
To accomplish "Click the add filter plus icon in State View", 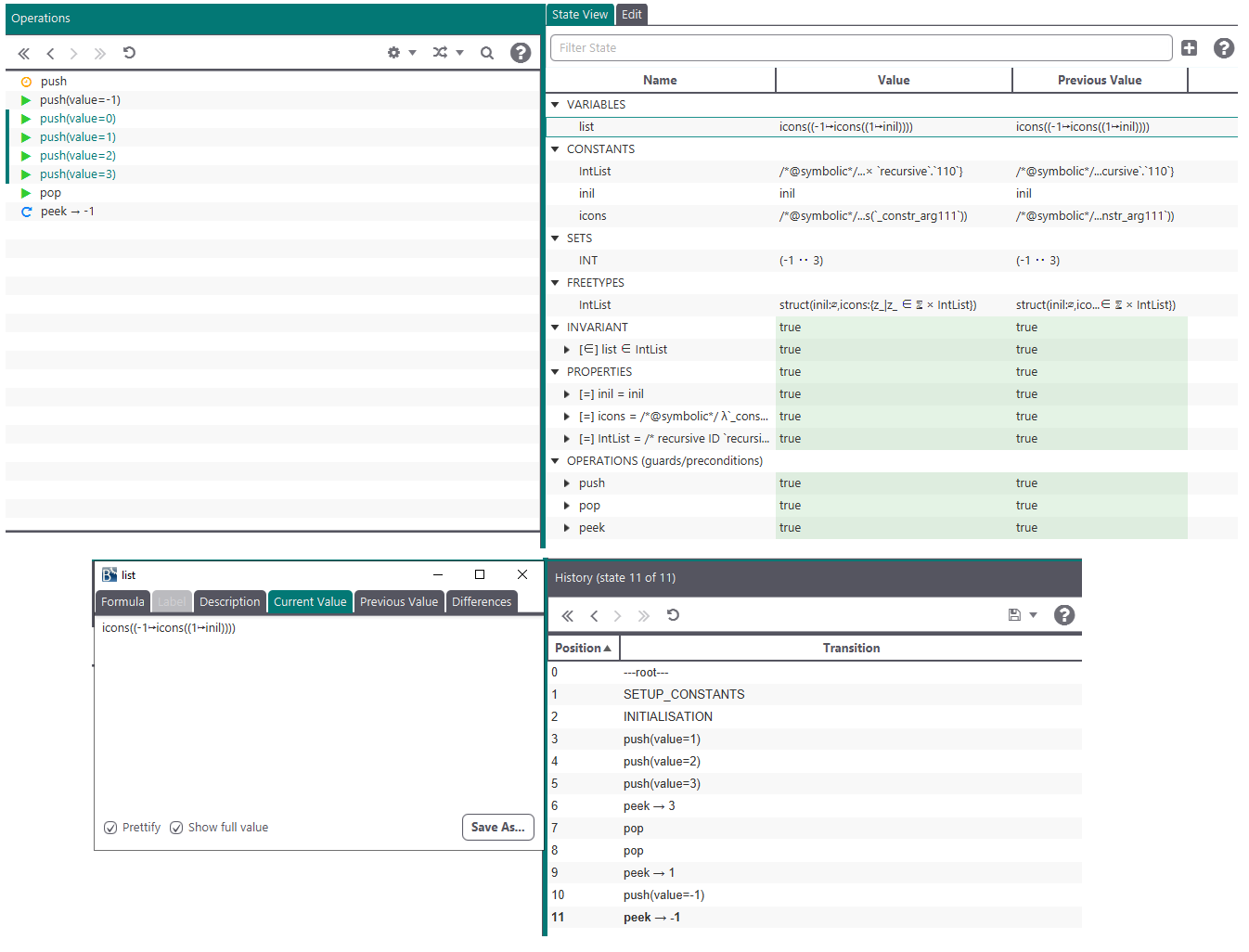I will 1189,48.
